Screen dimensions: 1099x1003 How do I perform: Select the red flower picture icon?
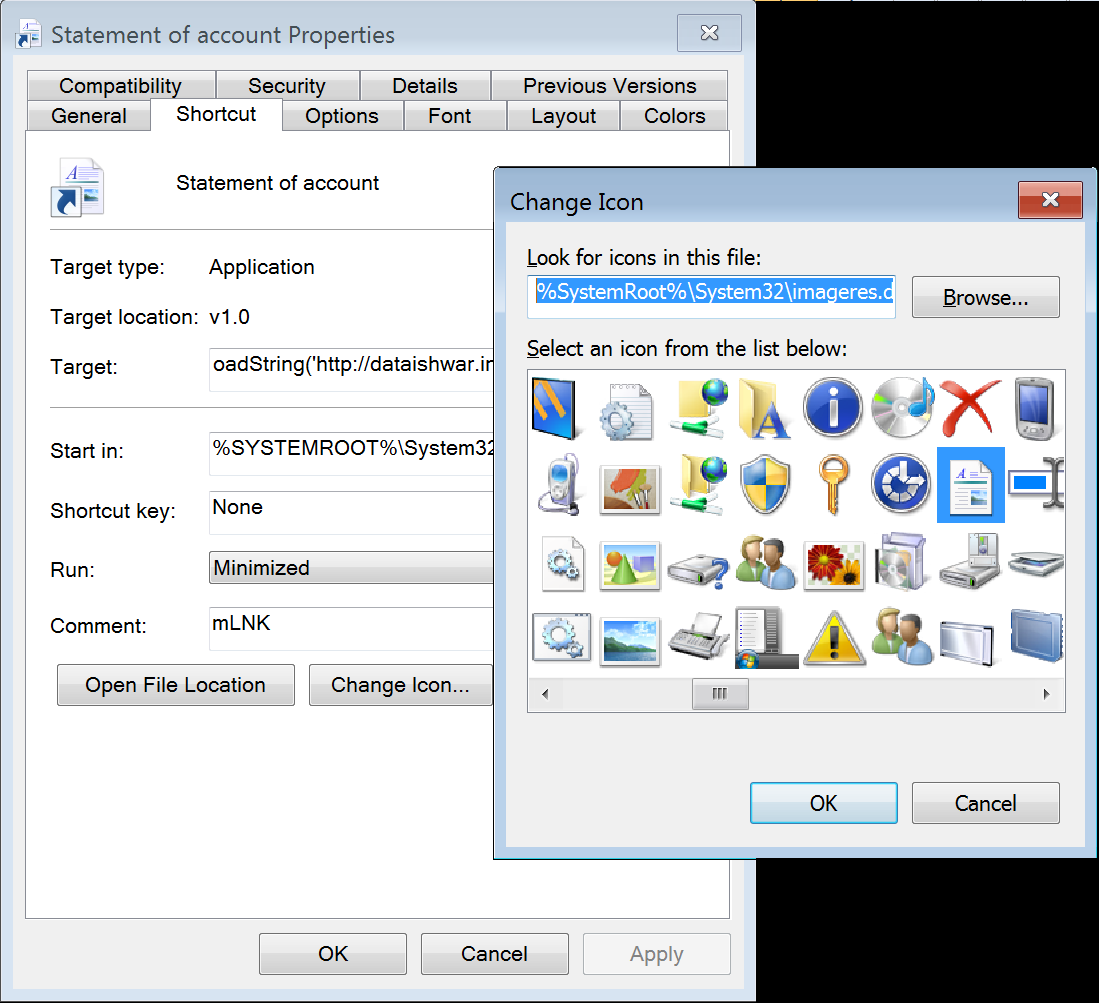point(833,565)
